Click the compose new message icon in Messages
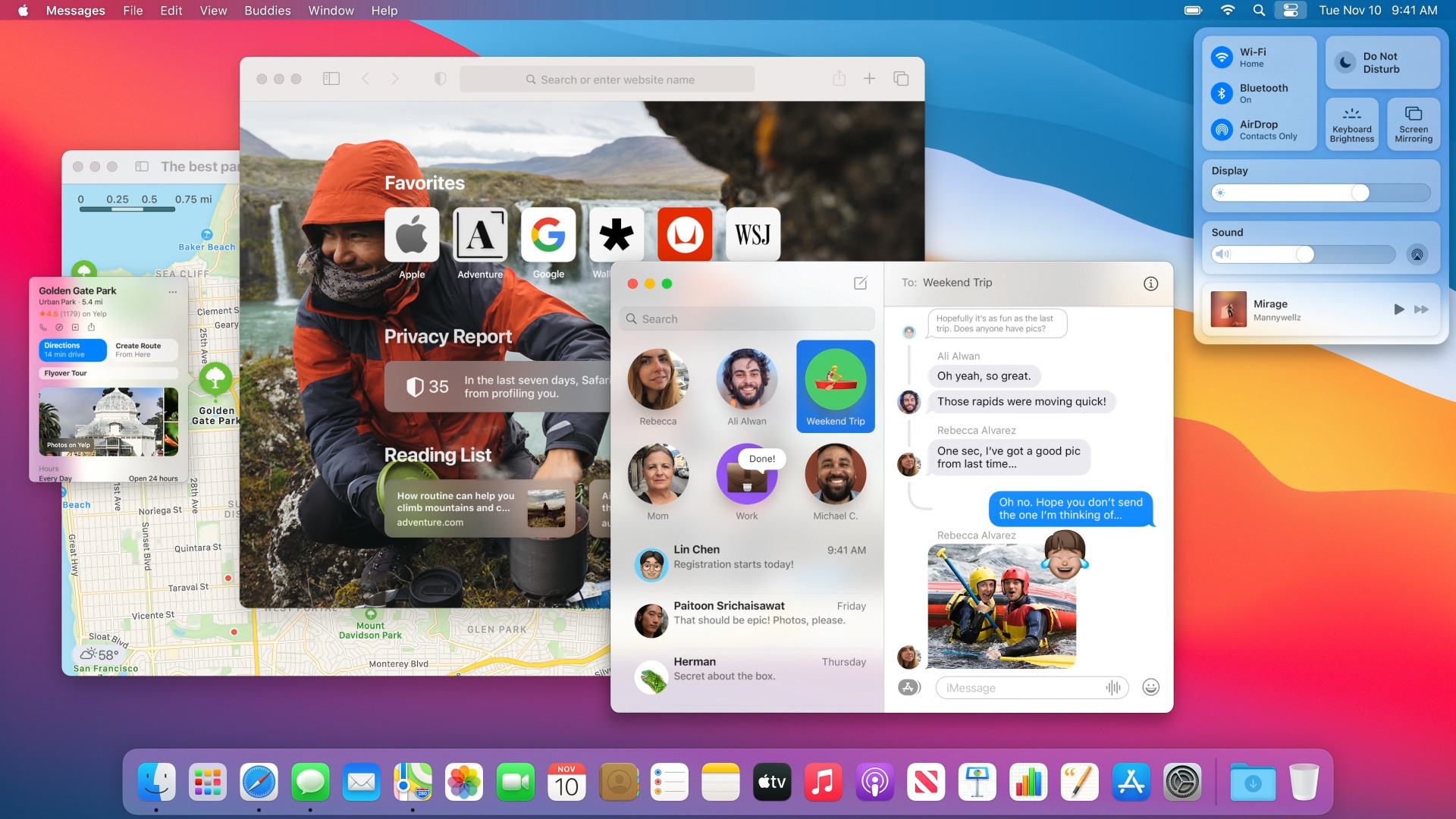 click(860, 283)
